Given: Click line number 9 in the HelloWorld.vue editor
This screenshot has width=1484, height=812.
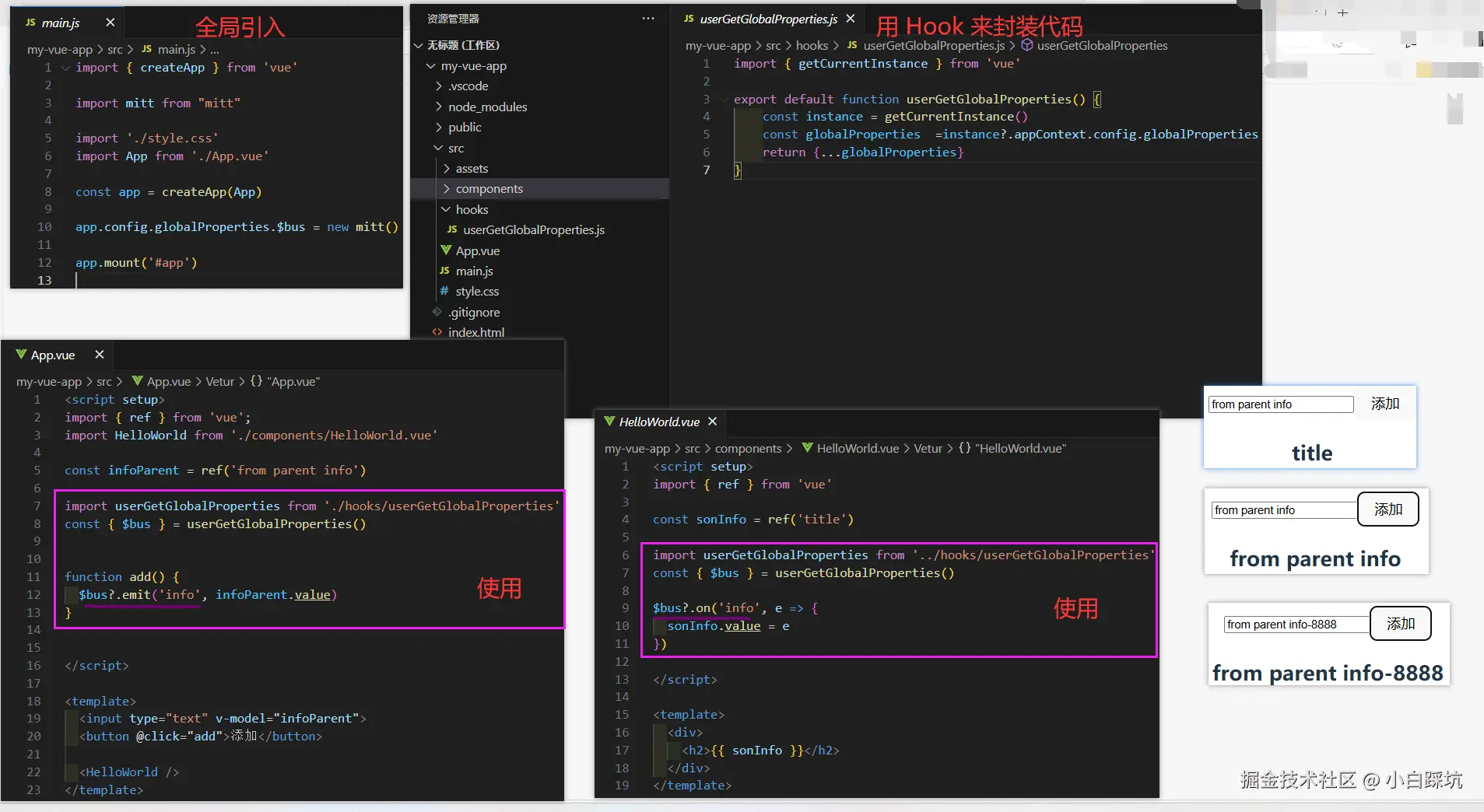Looking at the screenshot, I should tap(625, 607).
